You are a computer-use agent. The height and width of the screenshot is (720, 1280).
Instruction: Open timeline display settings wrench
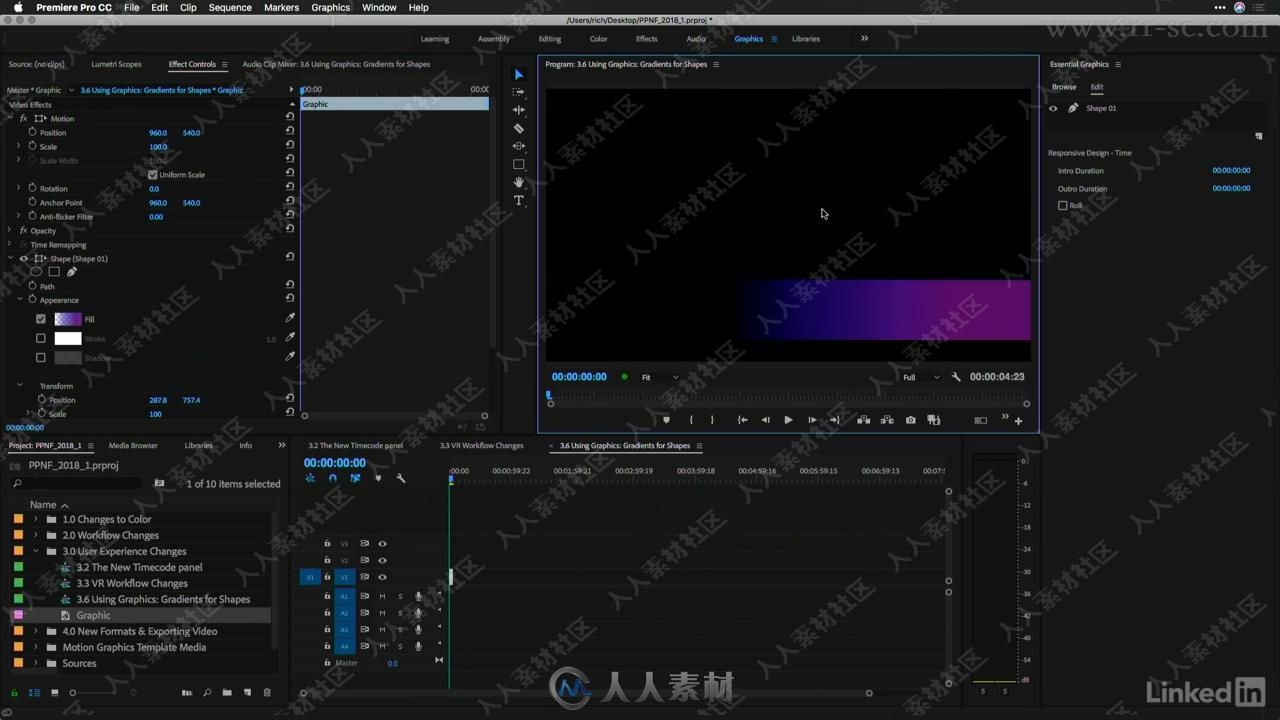point(401,478)
